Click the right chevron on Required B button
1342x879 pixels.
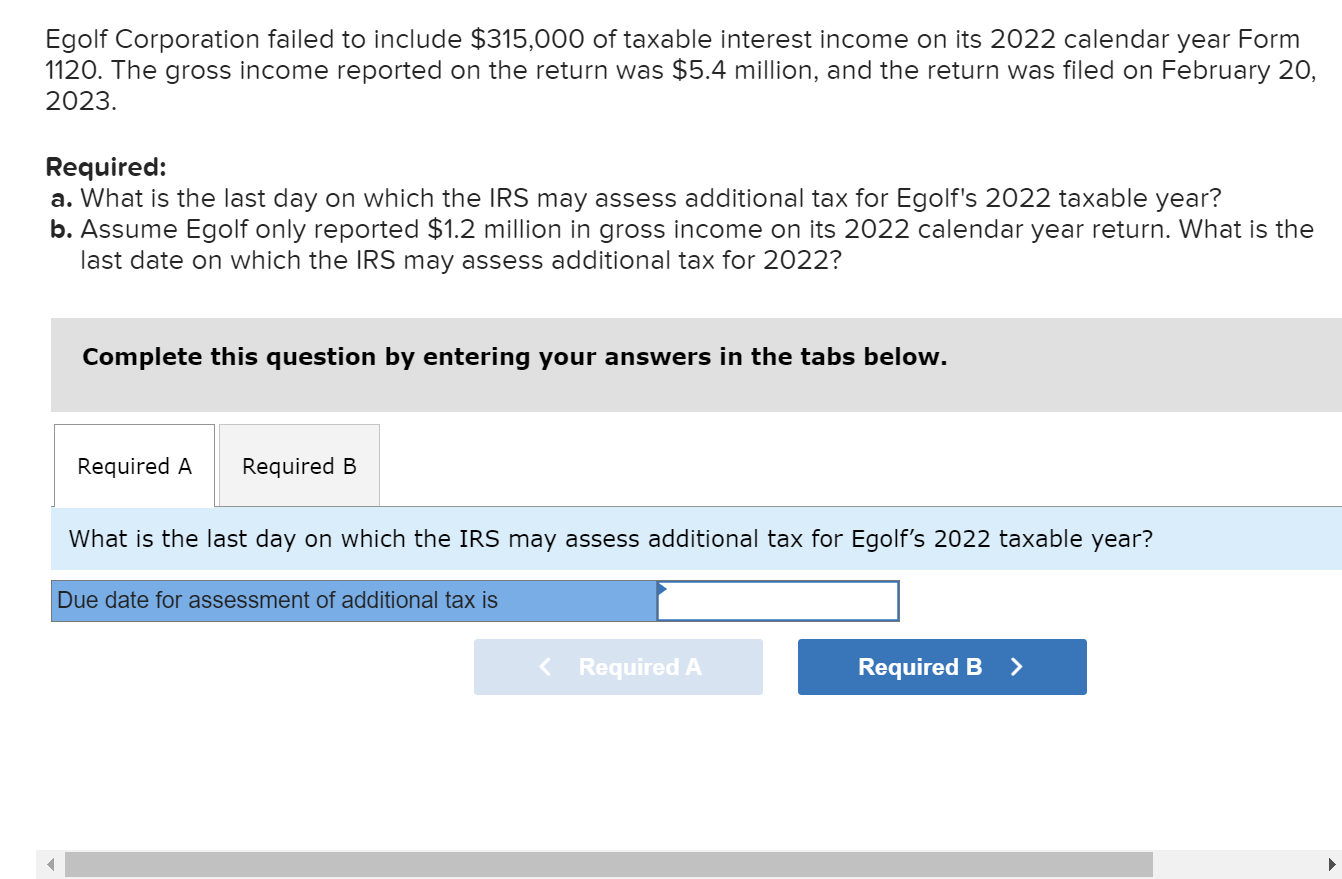pyautogui.click(x=1017, y=667)
